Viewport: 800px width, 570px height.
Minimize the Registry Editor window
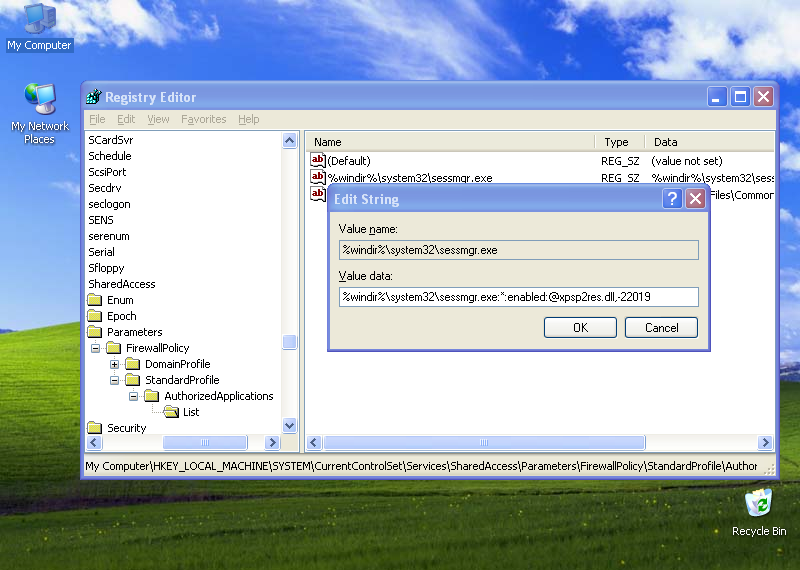pyautogui.click(x=716, y=96)
